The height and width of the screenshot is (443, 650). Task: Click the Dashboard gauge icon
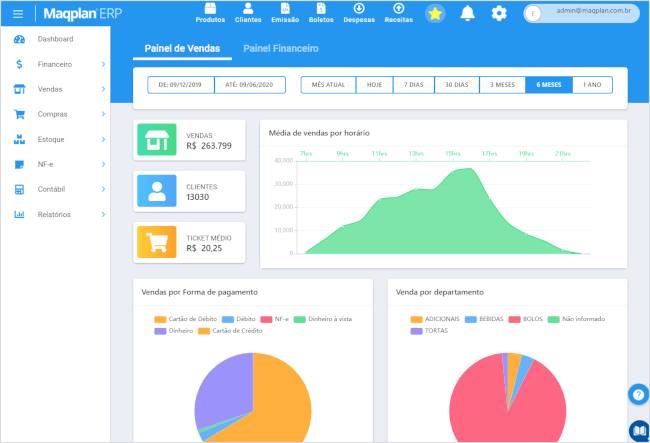pyautogui.click(x=19, y=39)
